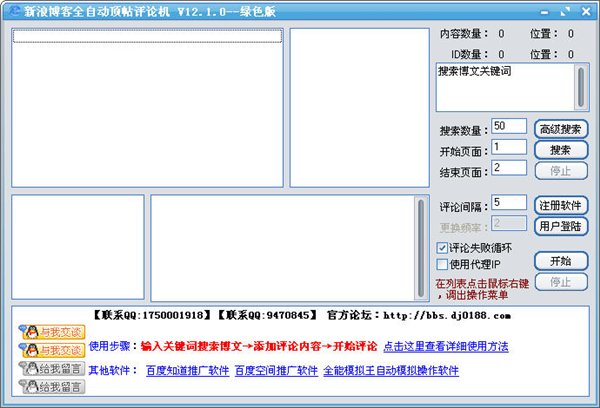This screenshot has height=408, width=600.
Task: Click the 注册软件 button
Action: [x=561, y=206]
